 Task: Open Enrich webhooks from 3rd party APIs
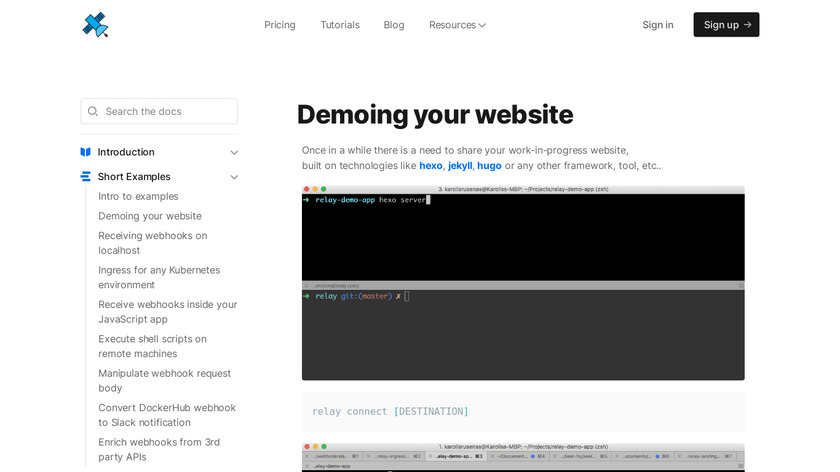(x=159, y=449)
